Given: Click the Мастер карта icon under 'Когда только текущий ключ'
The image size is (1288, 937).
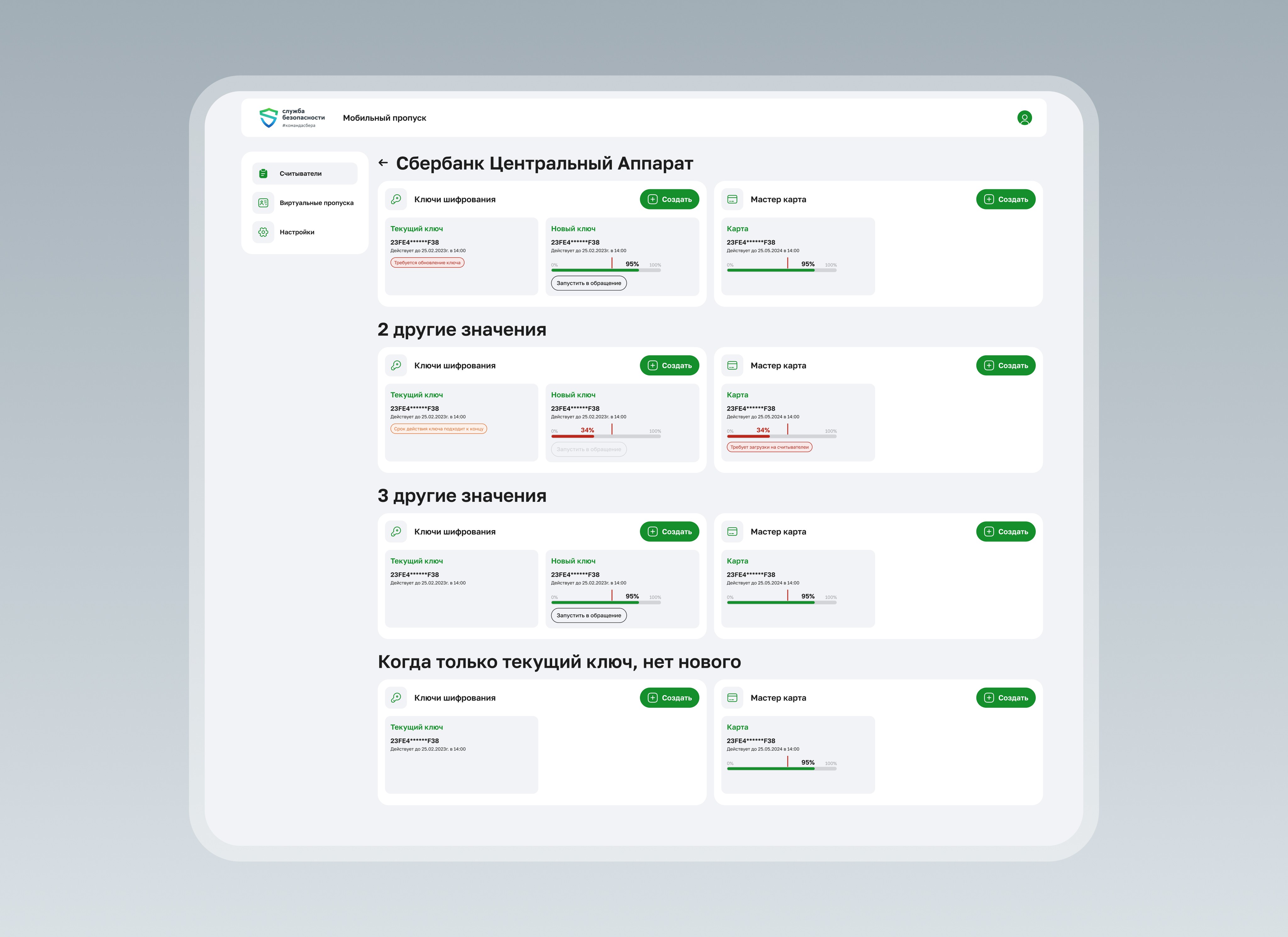Looking at the screenshot, I should 732,698.
